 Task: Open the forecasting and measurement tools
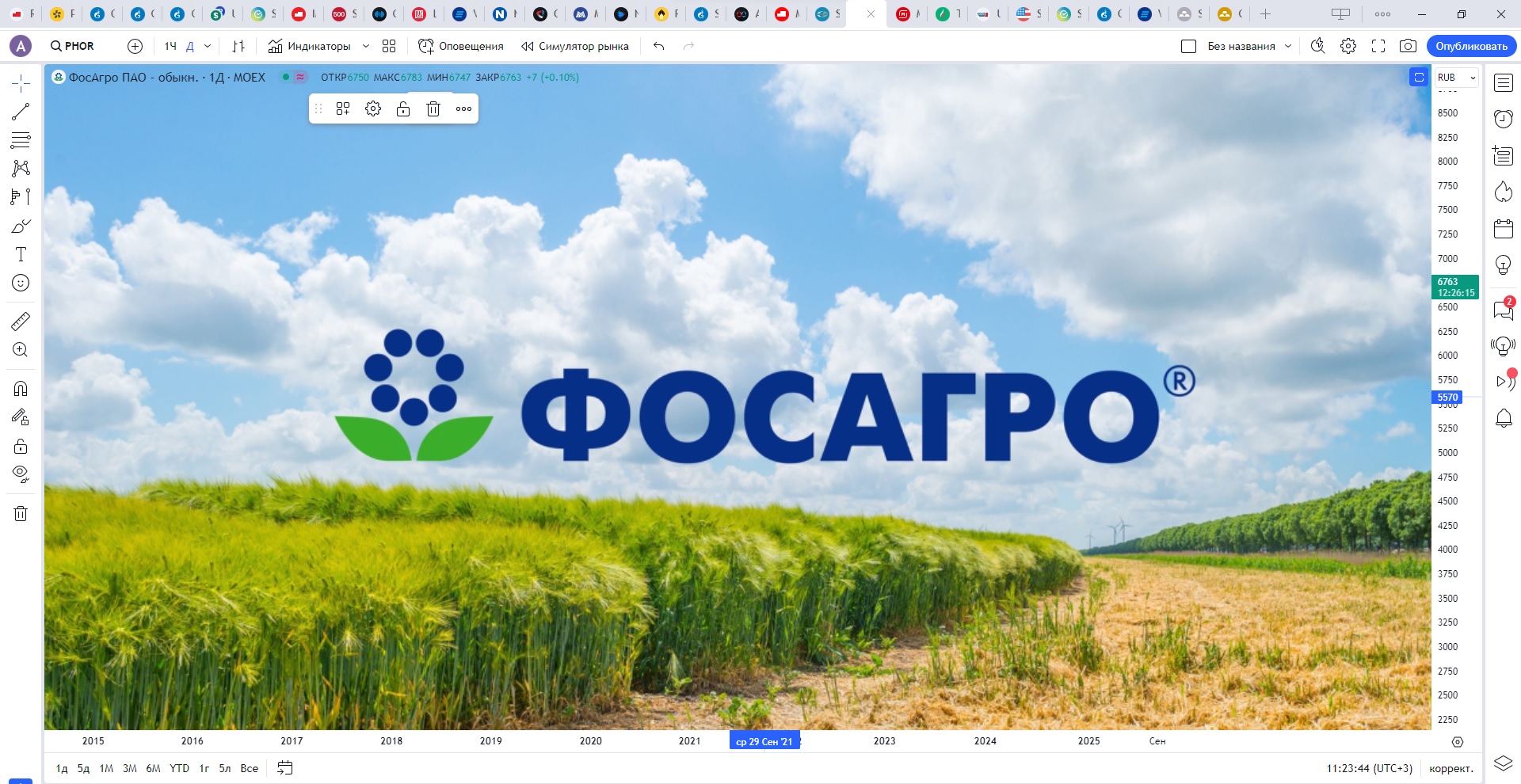(21, 196)
